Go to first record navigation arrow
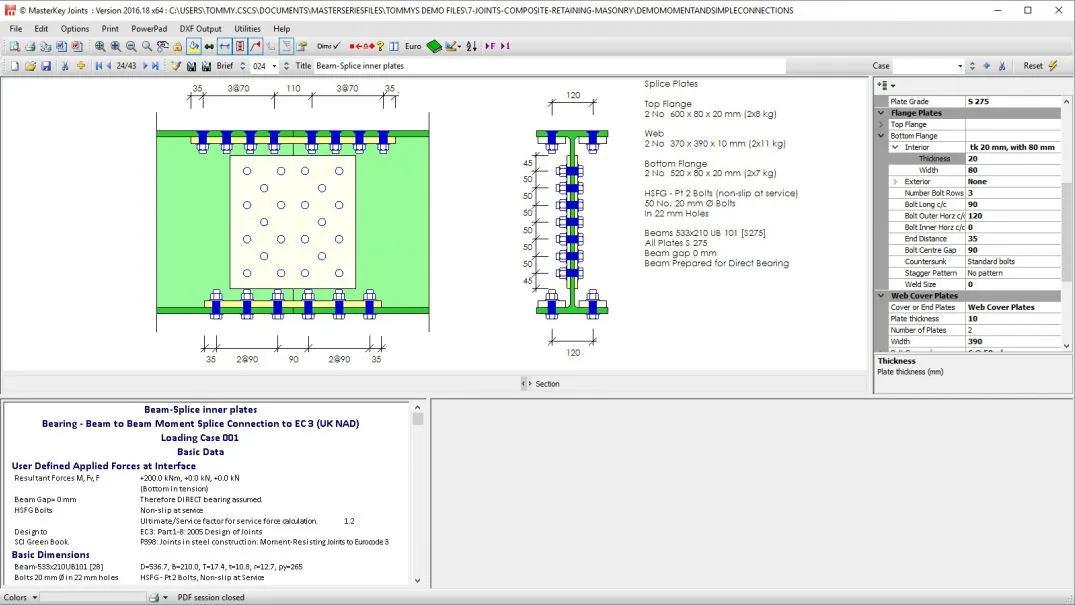The width and height of the screenshot is (1075, 605). (99, 66)
